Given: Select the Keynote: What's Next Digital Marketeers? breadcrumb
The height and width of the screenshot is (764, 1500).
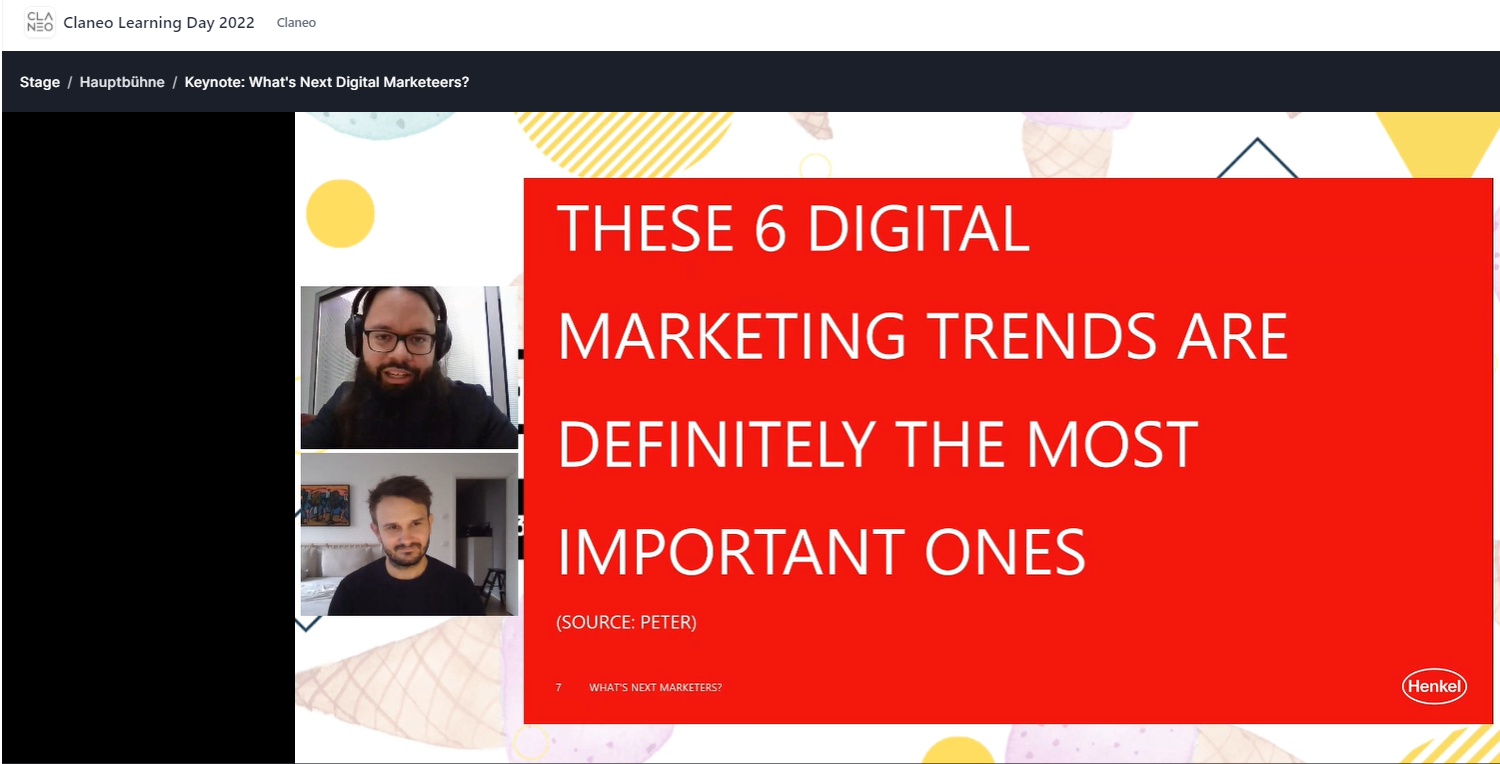Looking at the screenshot, I should [x=327, y=82].
